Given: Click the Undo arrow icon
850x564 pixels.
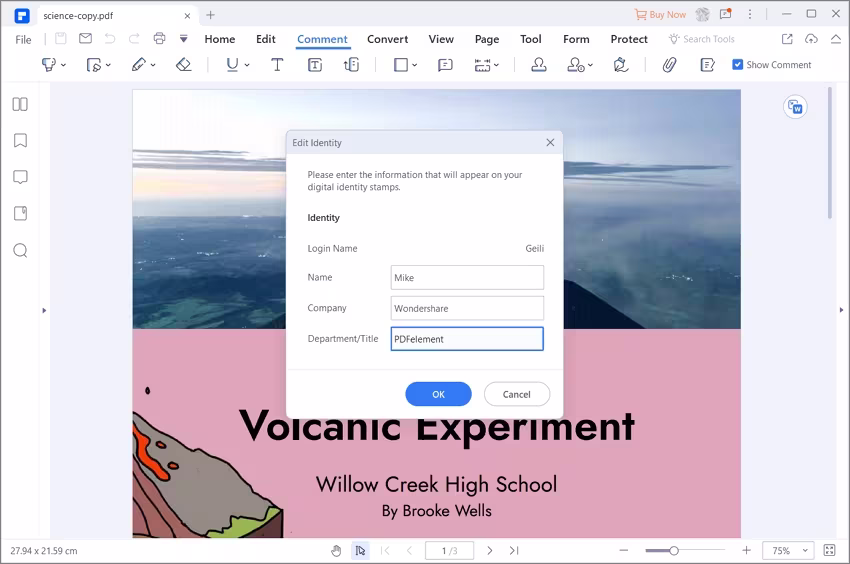Looking at the screenshot, I should [x=110, y=39].
